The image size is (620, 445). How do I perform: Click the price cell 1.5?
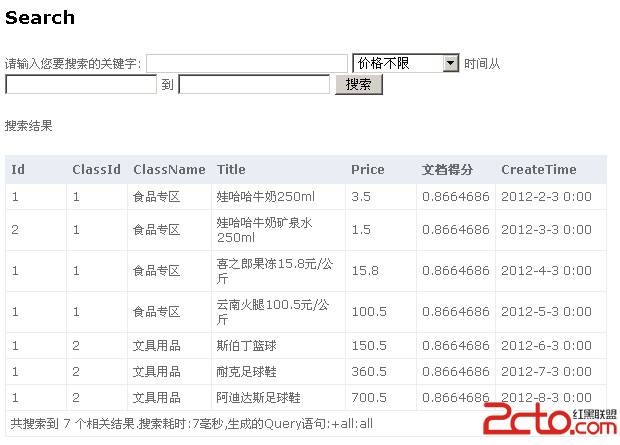pos(361,230)
